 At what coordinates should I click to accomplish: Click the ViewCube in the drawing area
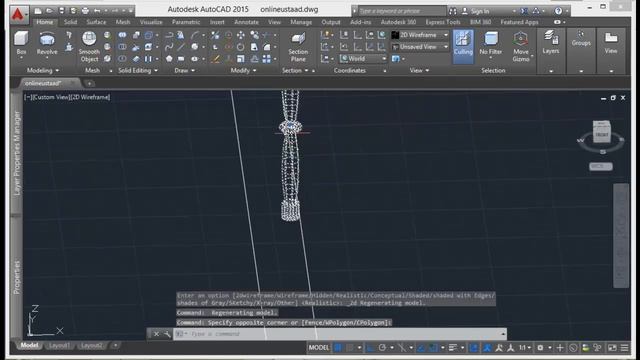[x=601, y=132]
